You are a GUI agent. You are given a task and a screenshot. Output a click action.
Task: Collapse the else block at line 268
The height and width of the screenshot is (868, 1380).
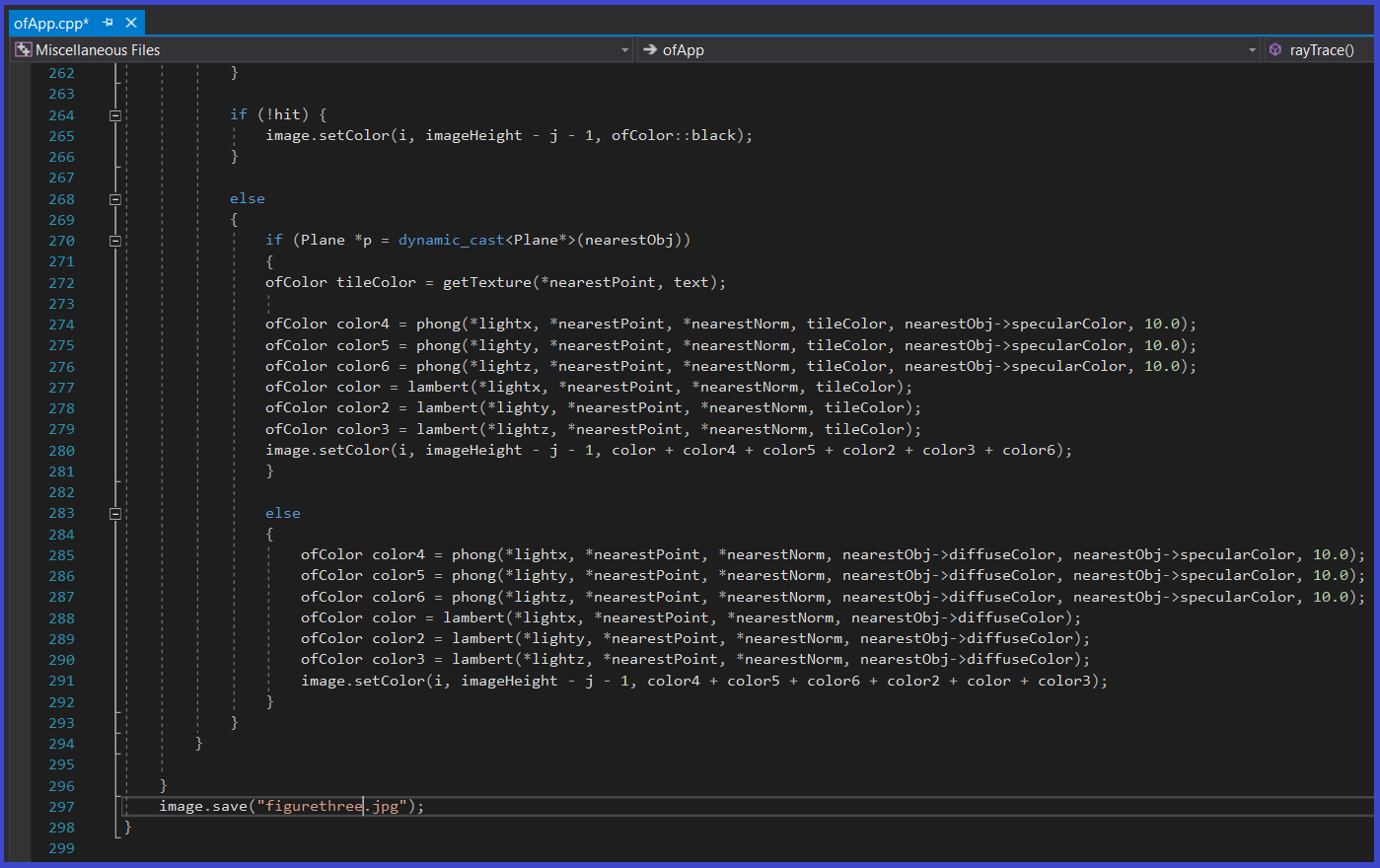coord(115,199)
